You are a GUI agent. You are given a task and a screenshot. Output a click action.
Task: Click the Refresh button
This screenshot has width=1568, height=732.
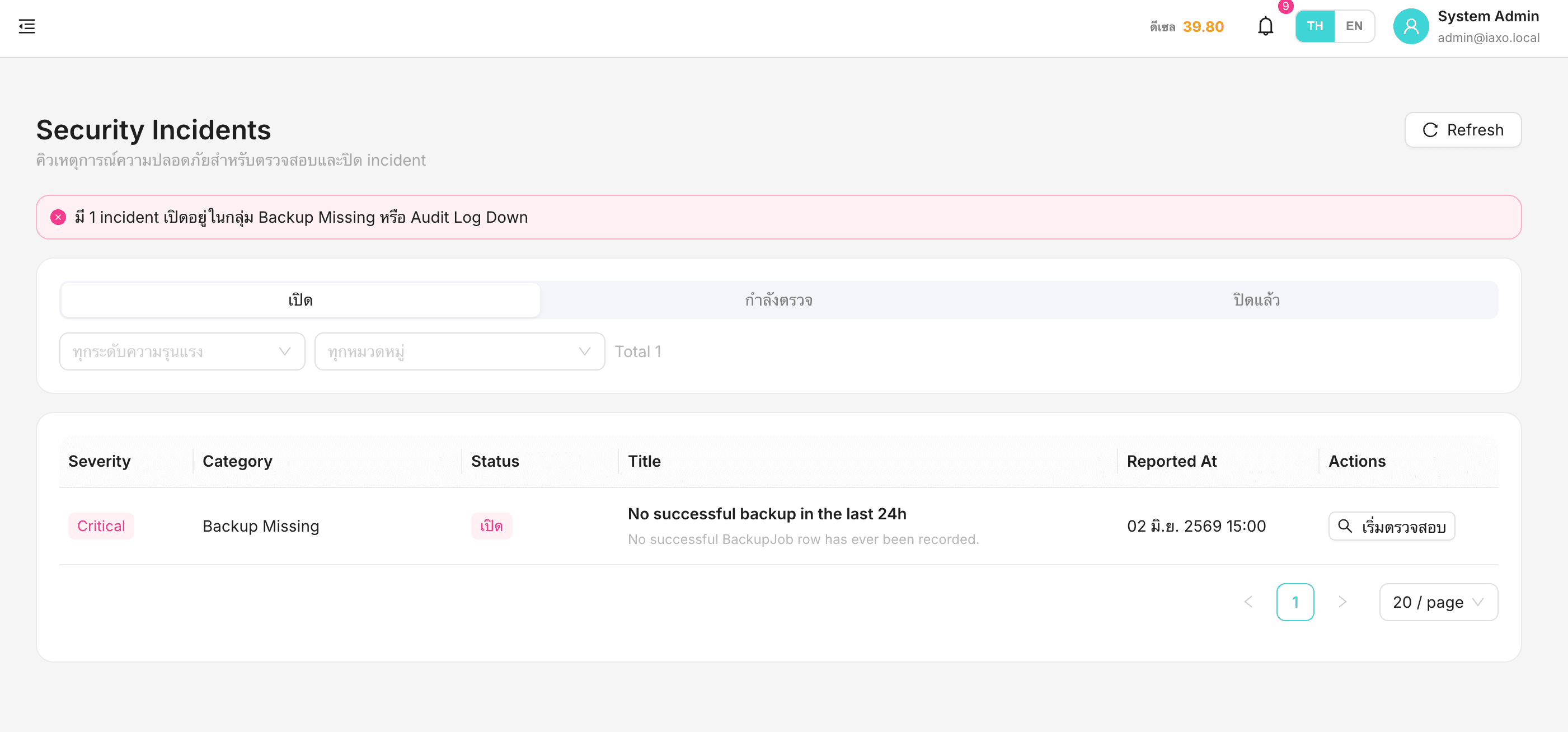(x=1463, y=130)
